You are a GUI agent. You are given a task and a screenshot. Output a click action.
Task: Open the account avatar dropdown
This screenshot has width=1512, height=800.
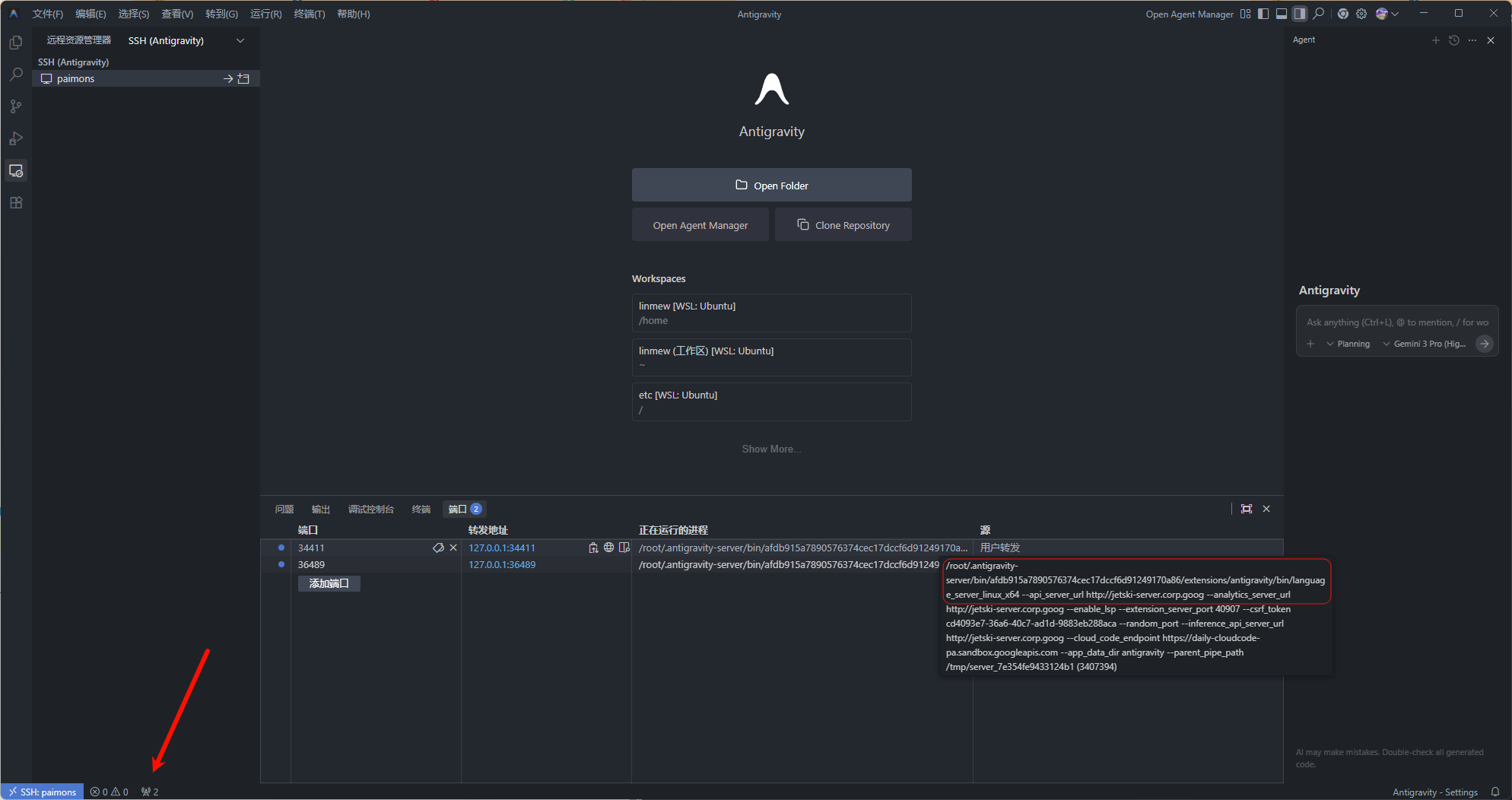point(1387,14)
